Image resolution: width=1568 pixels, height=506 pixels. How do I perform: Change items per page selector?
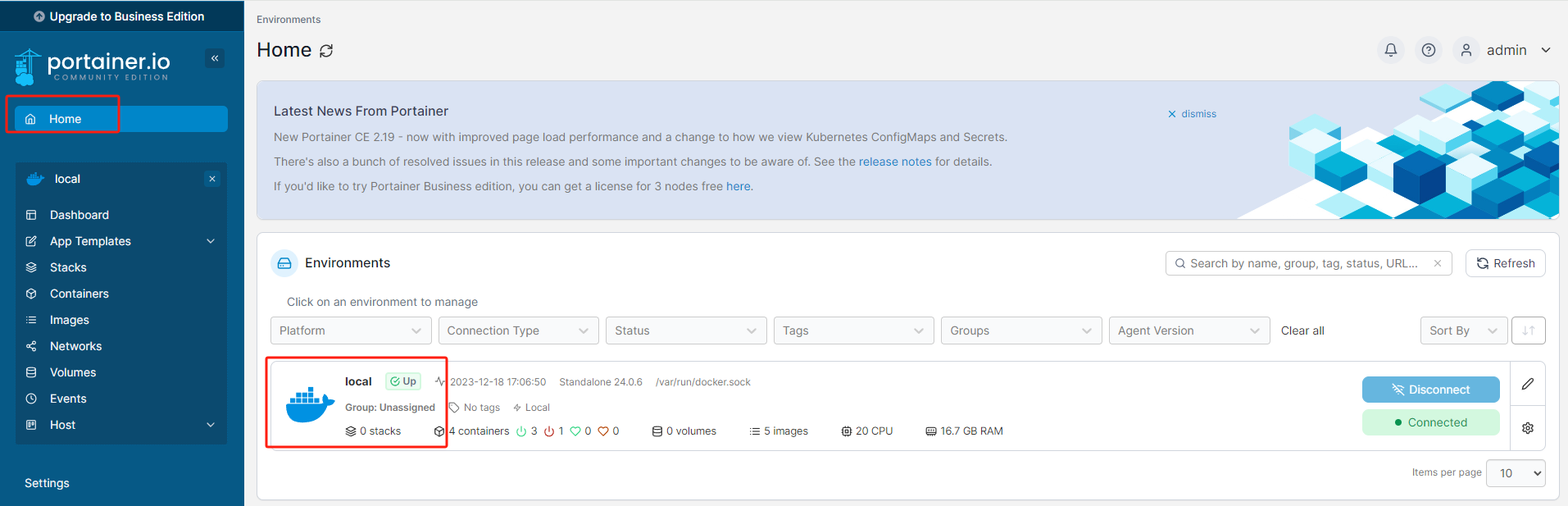click(x=1516, y=473)
